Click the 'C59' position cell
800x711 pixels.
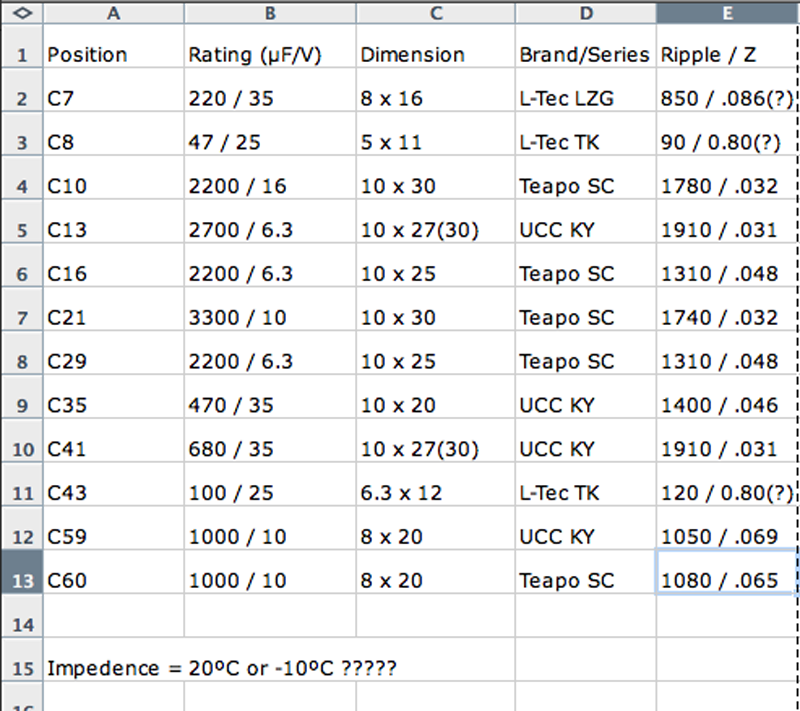point(113,537)
